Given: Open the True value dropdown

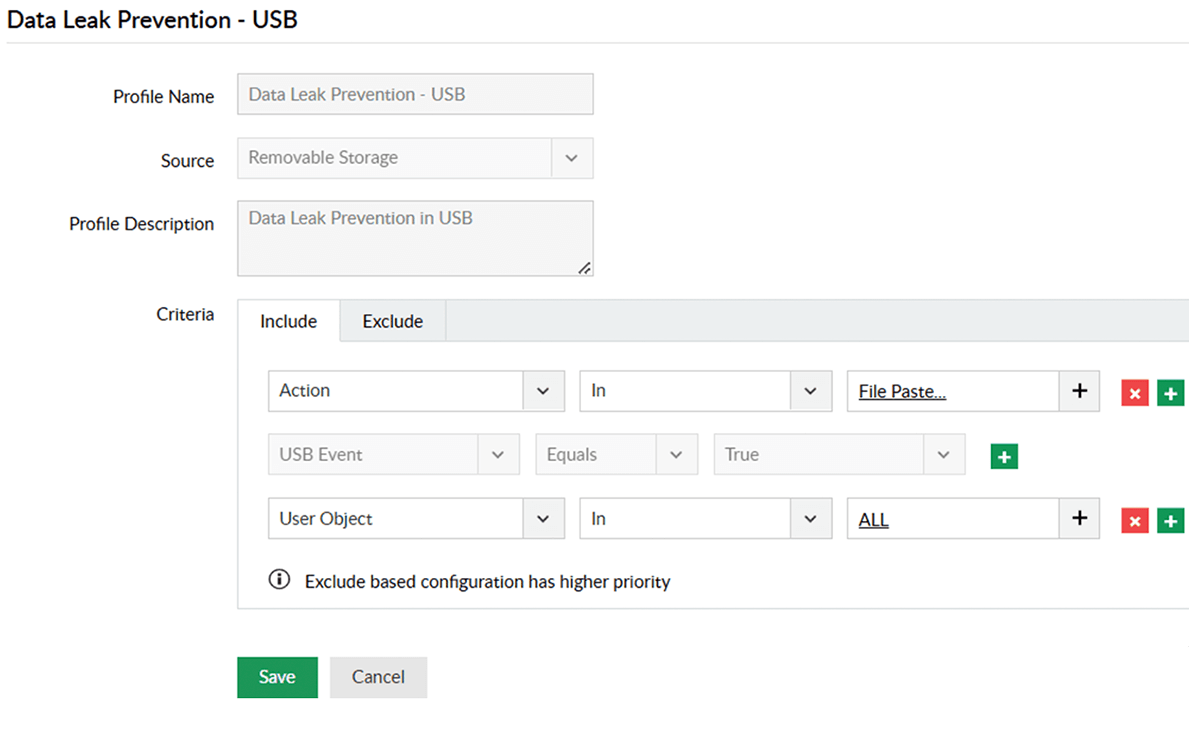Looking at the screenshot, I should 944,454.
